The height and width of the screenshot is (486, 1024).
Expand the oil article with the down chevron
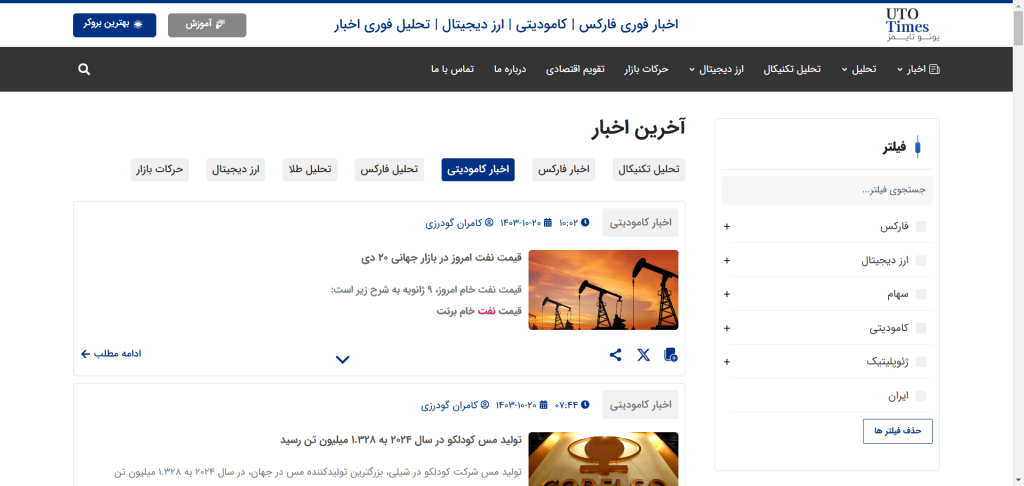(343, 360)
